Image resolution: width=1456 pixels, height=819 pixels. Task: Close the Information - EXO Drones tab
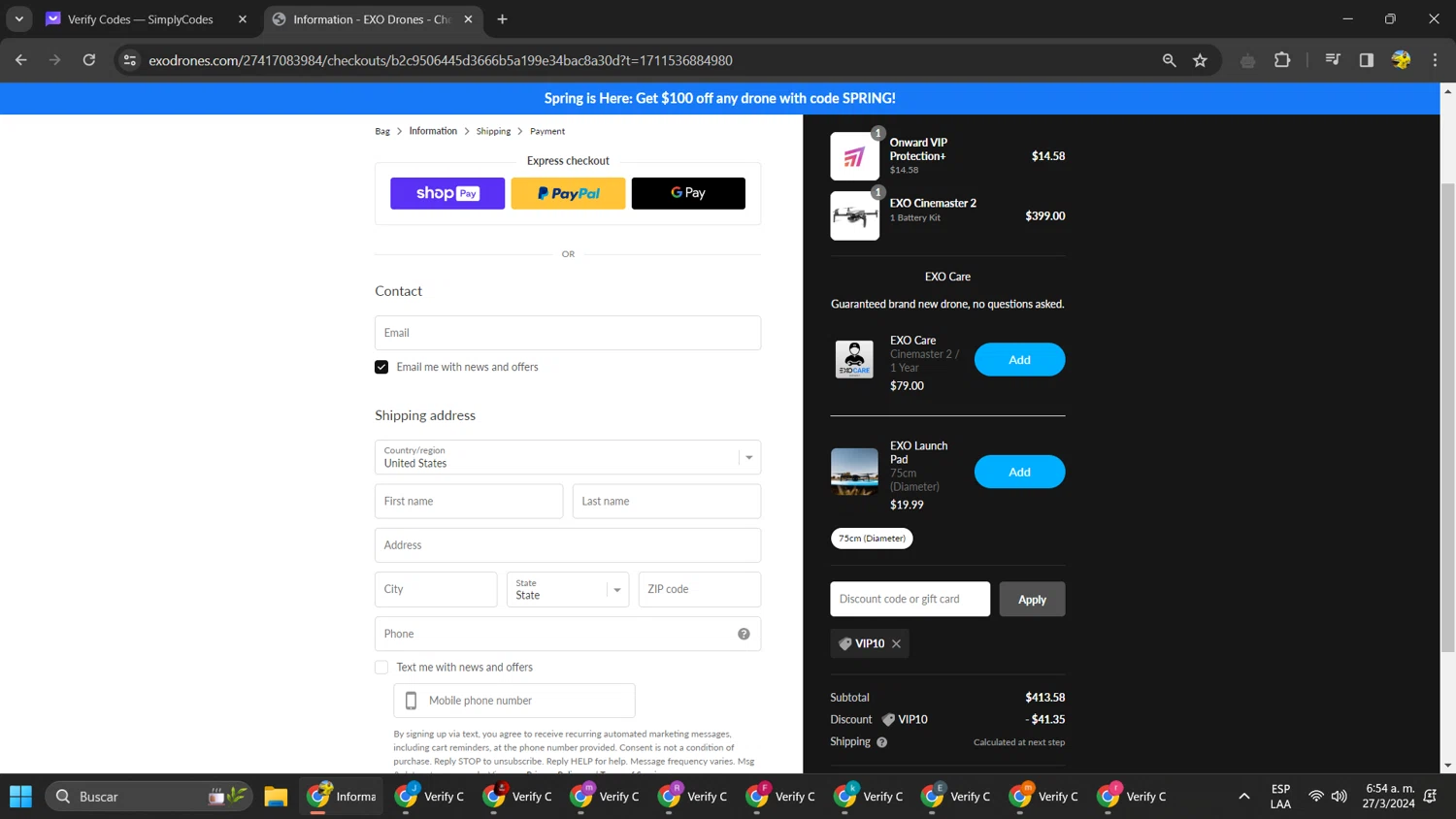[468, 19]
